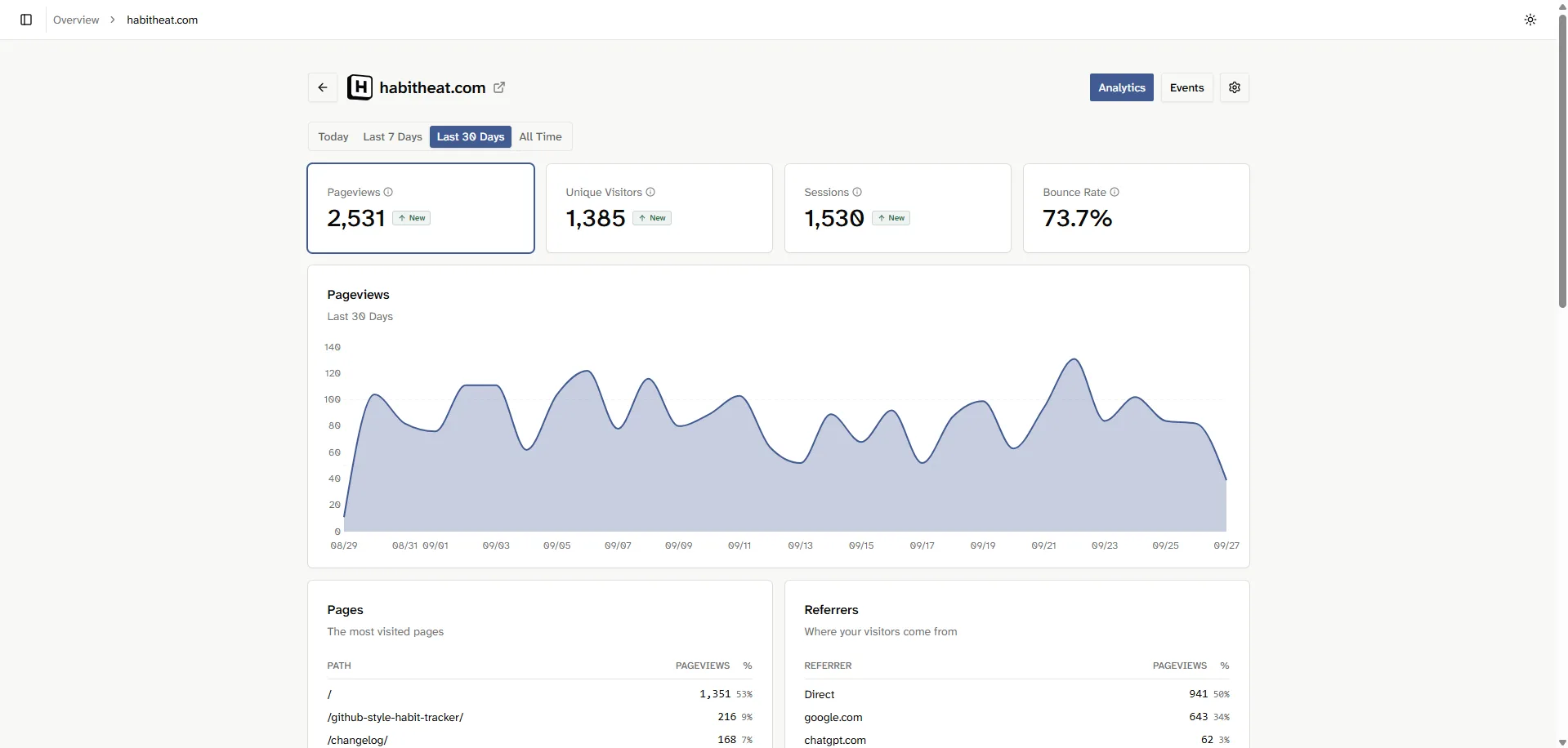Open habitheat.com external link icon
The width and height of the screenshot is (1568, 748).
pos(499,87)
